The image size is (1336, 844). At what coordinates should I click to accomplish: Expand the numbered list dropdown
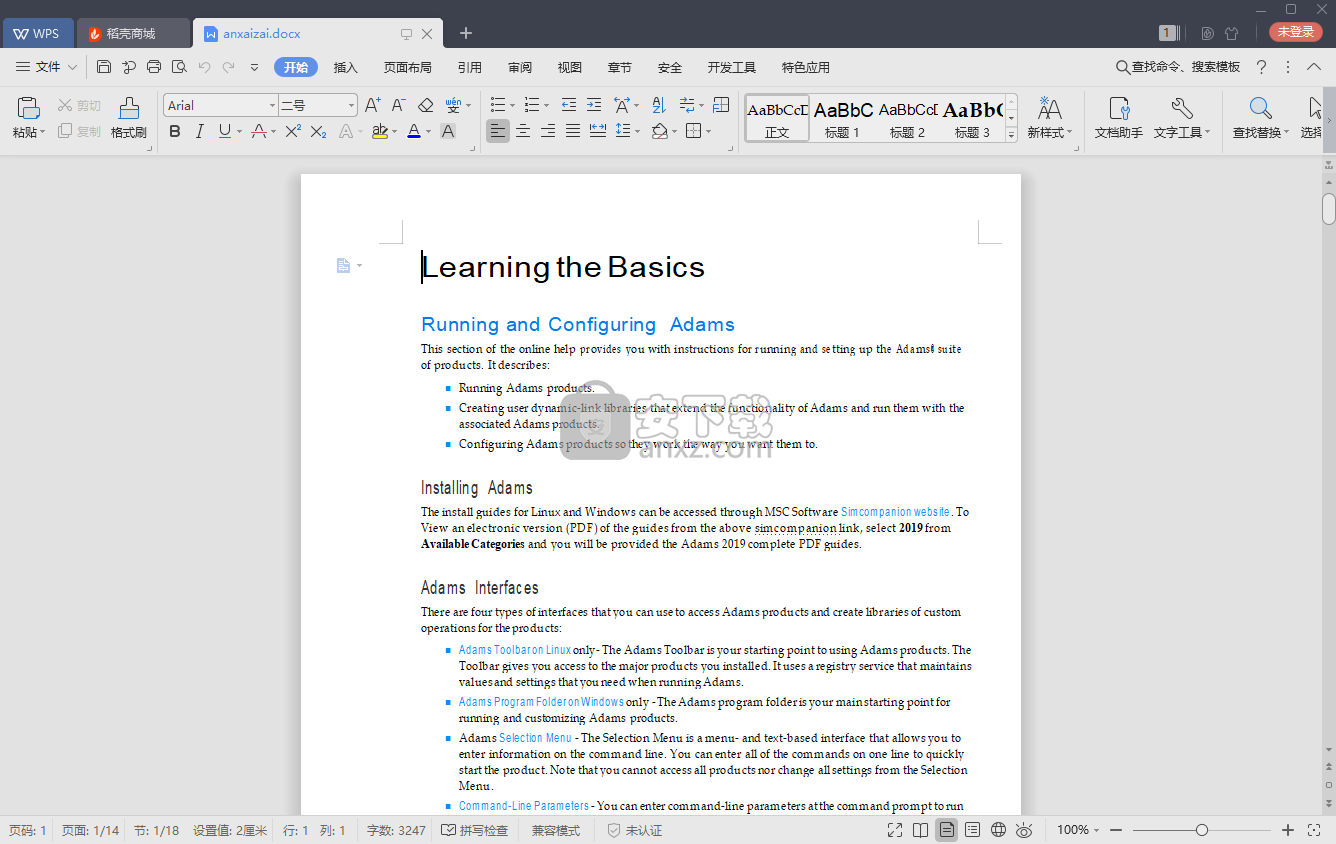(x=546, y=105)
